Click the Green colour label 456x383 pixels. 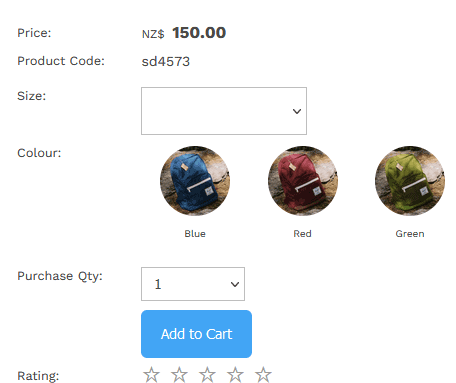click(410, 234)
